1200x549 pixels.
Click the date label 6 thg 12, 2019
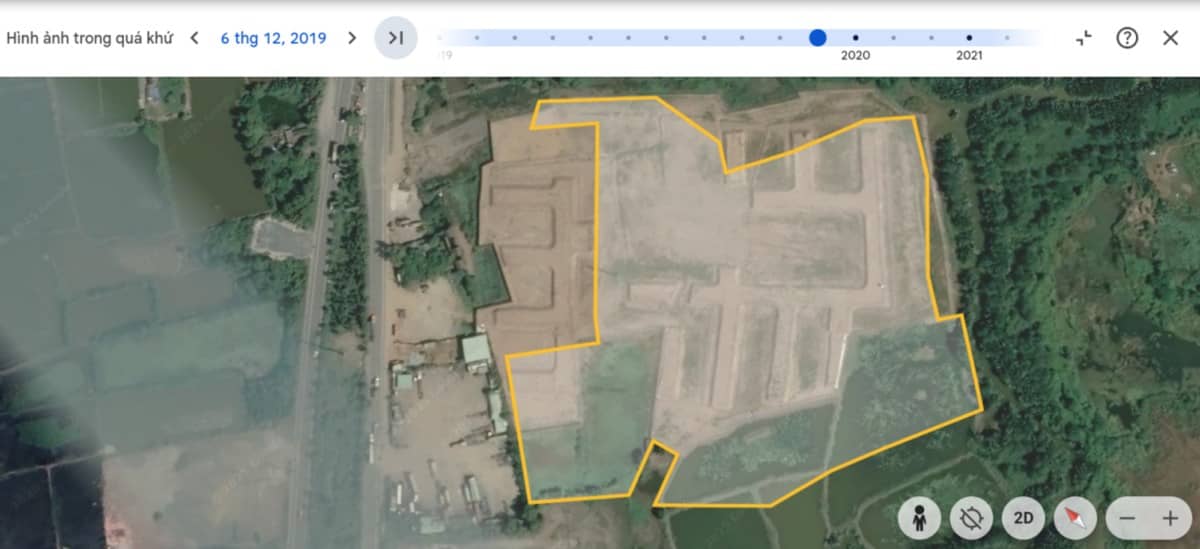click(x=273, y=38)
